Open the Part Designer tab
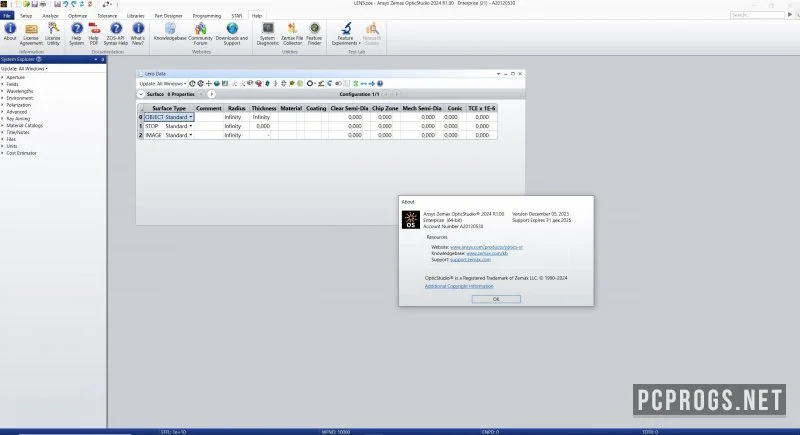 tap(168, 16)
